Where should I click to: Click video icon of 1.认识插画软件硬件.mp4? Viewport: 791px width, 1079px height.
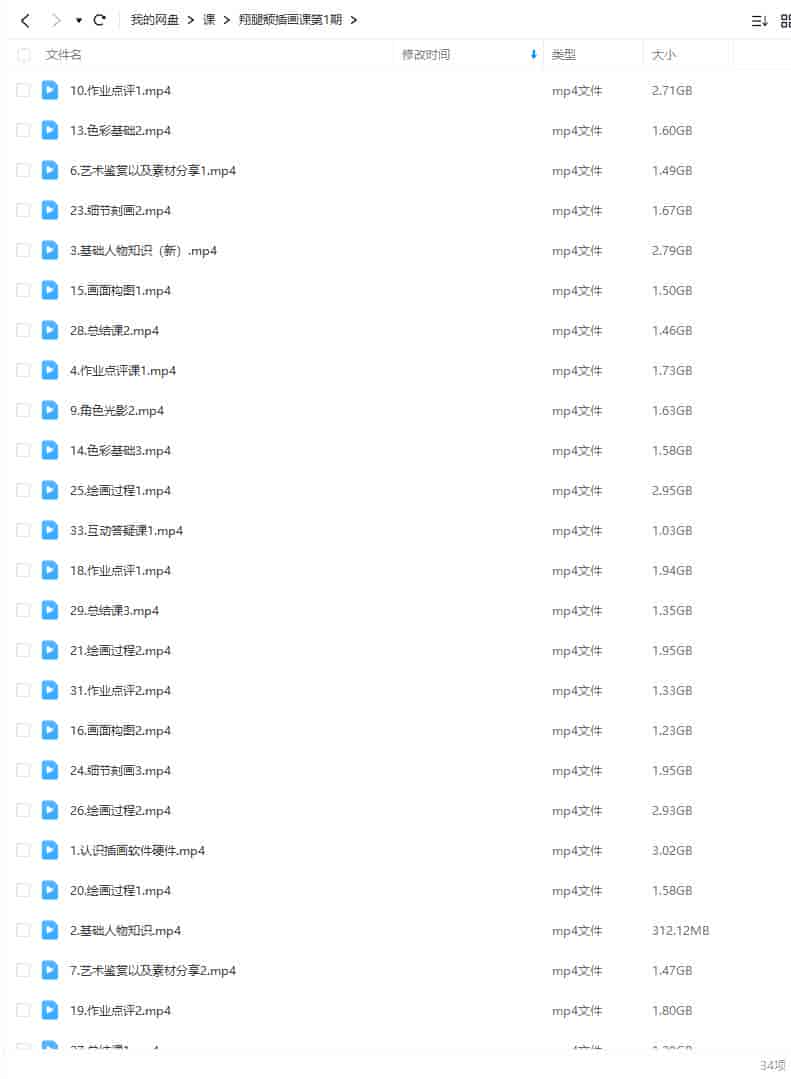(x=50, y=850)
